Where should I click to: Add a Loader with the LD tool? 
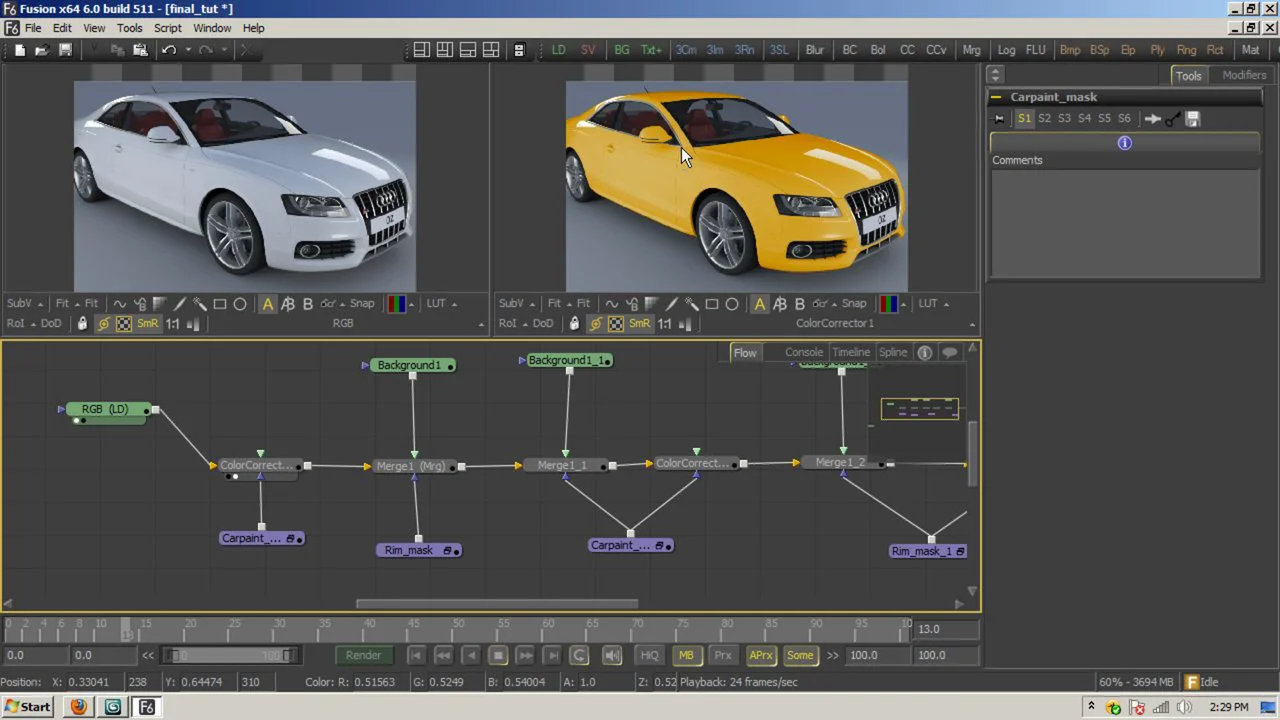pyautogui.click(x=558, y=50)
